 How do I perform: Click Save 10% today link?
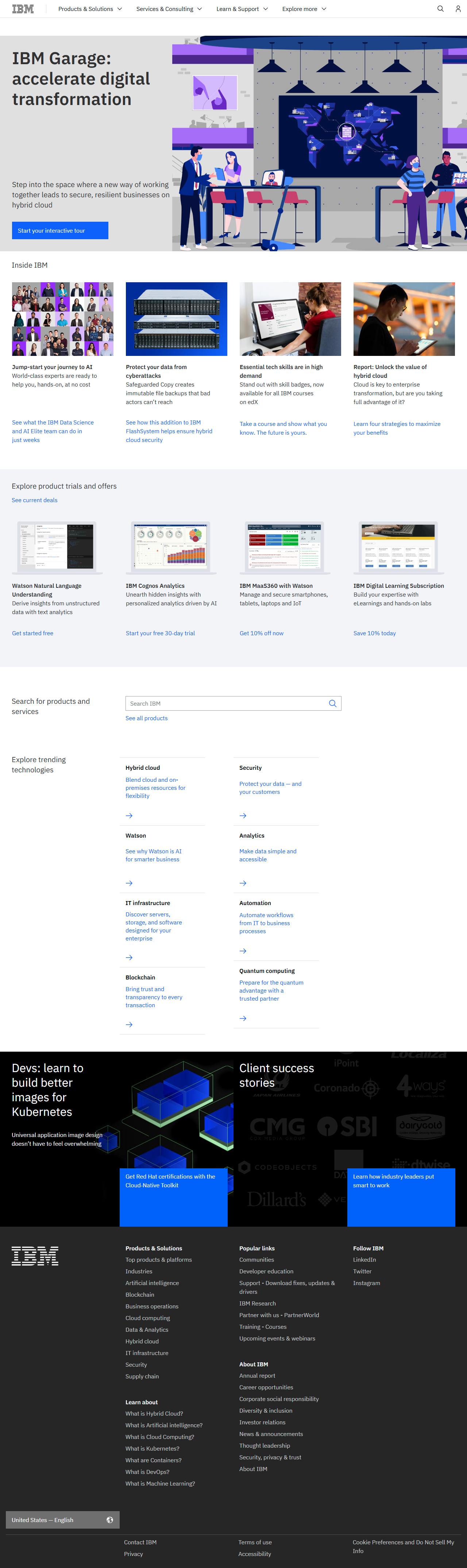[x=374, y=633]
